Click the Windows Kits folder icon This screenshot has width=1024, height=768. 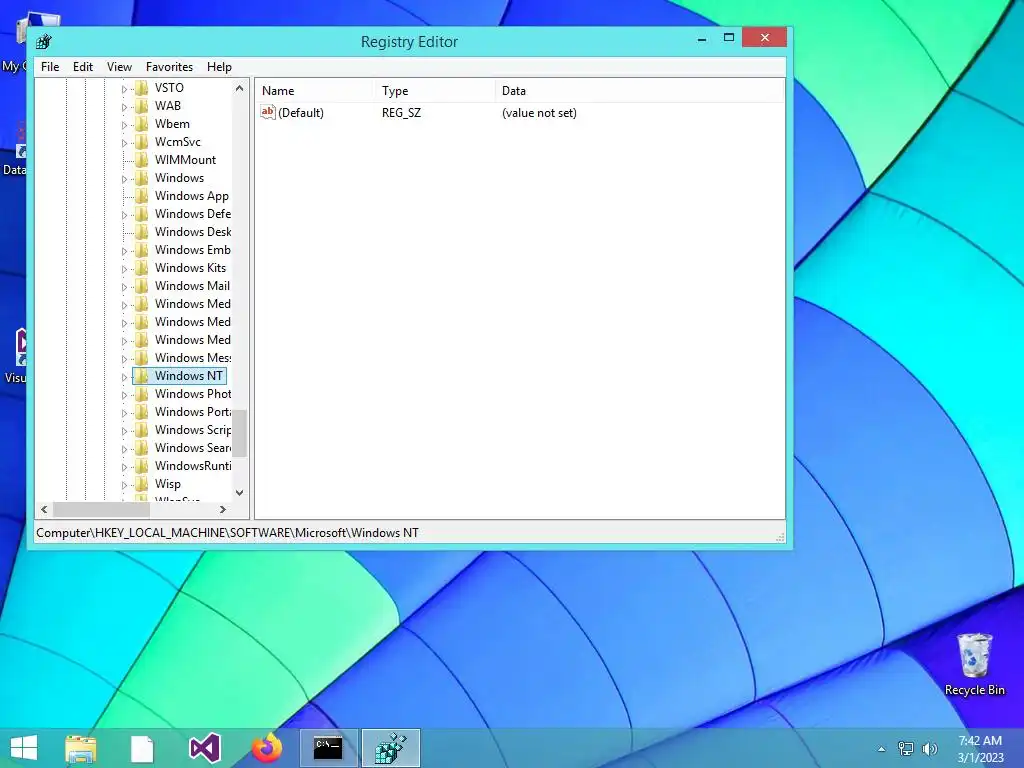142,268
